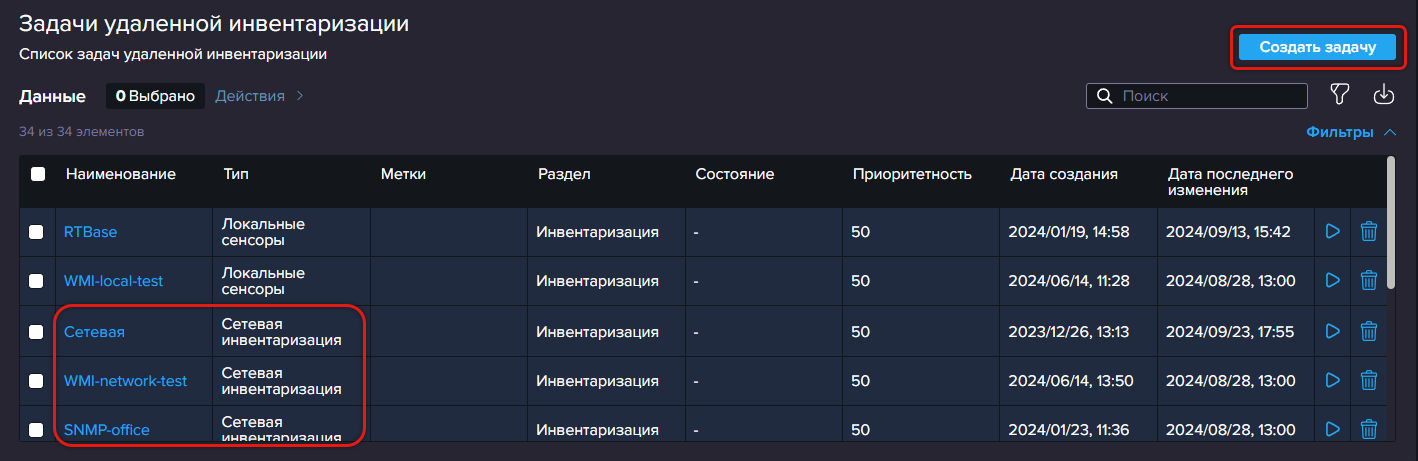This screenshot has width=1418, height=461.
Task: Check the RTBase row checkbox
Action: click(36, 232)
